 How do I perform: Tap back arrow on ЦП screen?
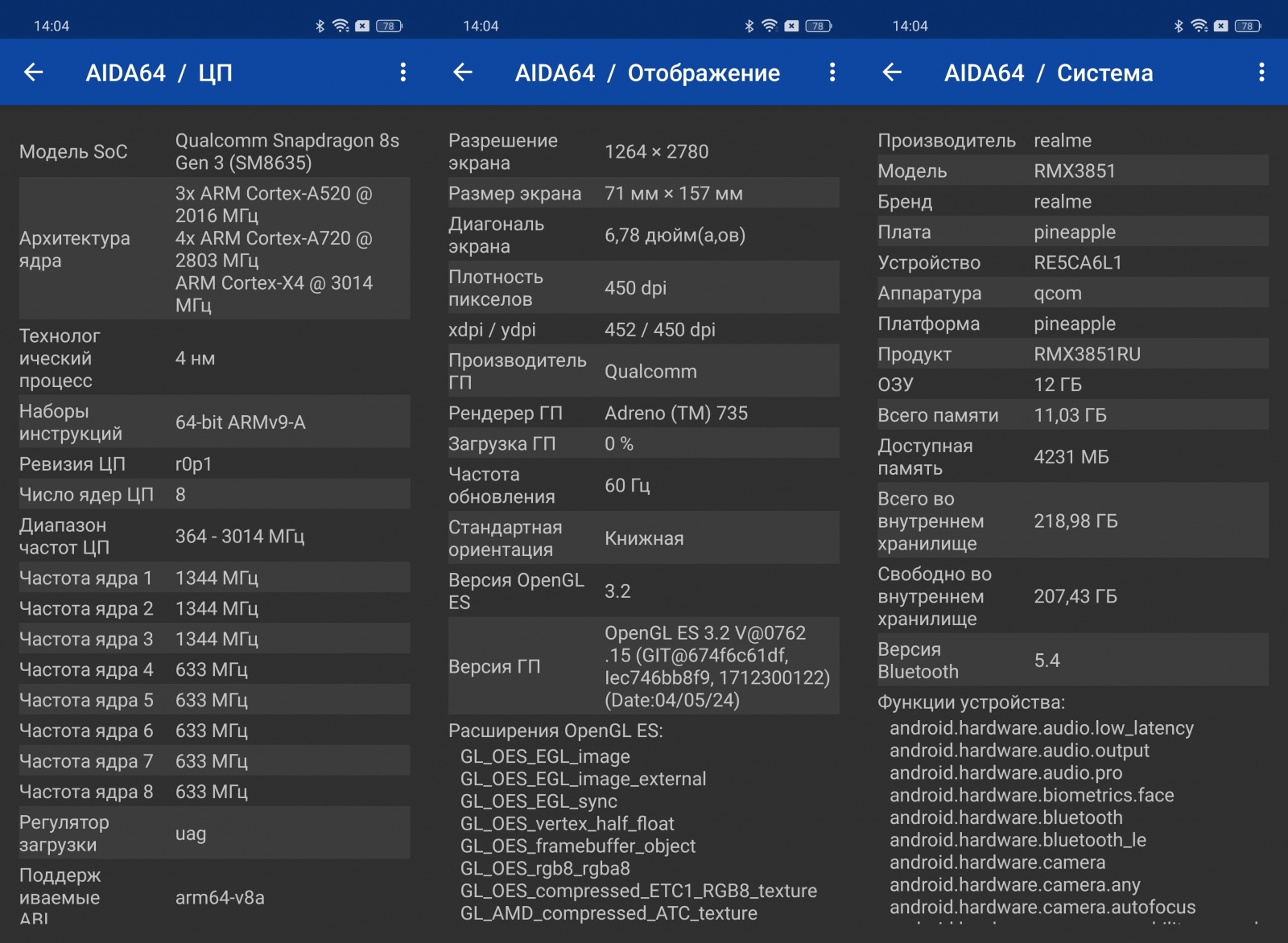(34, 72)
